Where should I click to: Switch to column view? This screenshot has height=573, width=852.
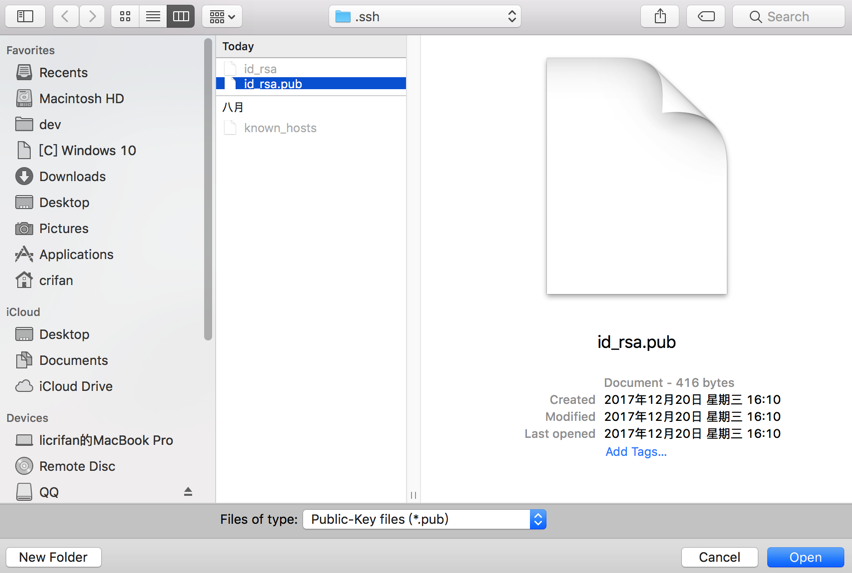[180, 16]
